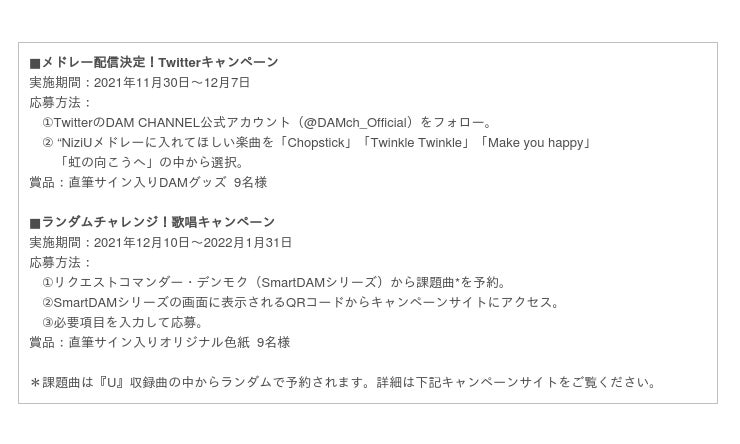Click the ランダムチャレンジ！歌唱キャンペーン heading

tap(158, 222)
